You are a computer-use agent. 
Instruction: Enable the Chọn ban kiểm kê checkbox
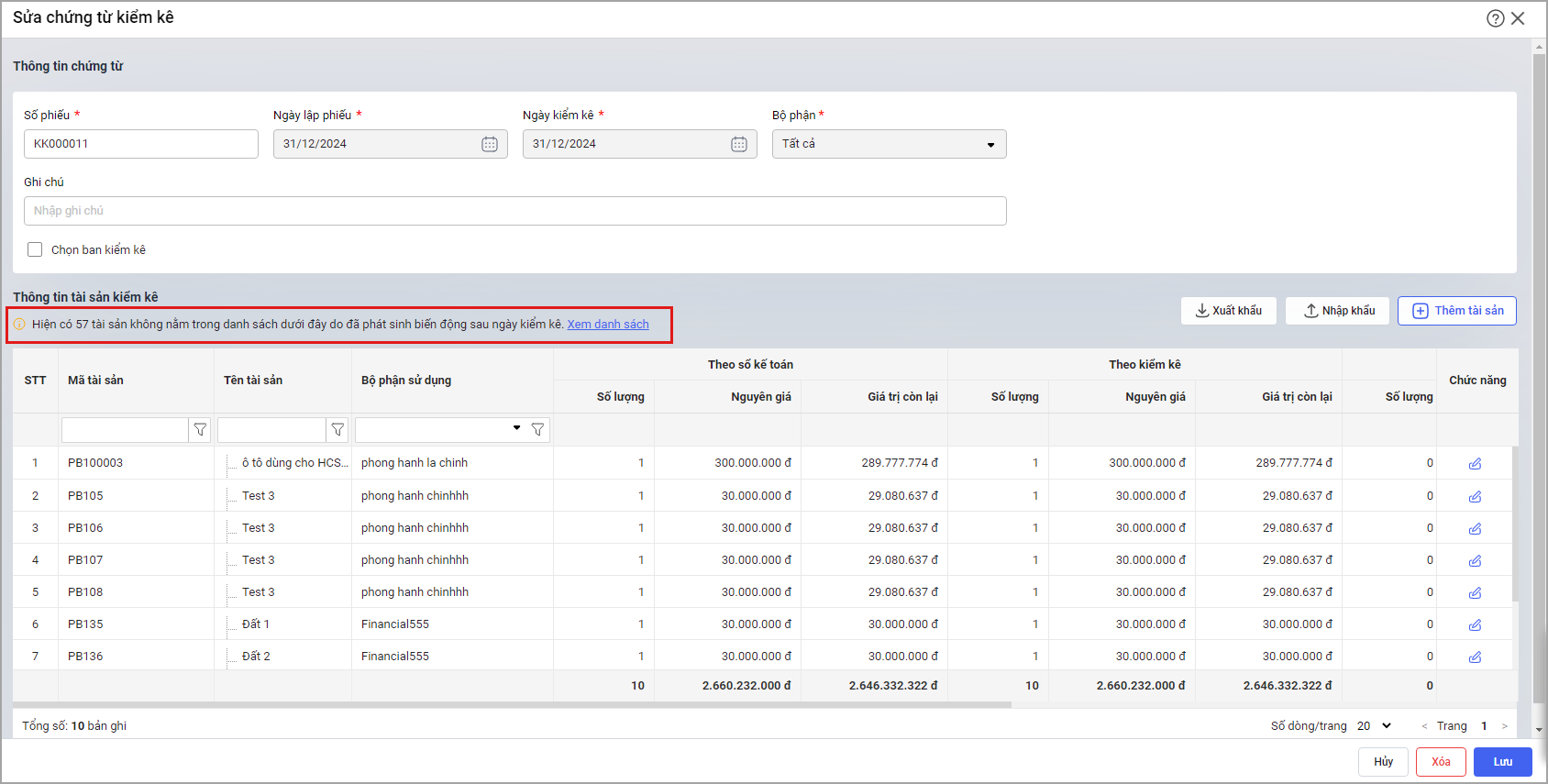[35, 249]
